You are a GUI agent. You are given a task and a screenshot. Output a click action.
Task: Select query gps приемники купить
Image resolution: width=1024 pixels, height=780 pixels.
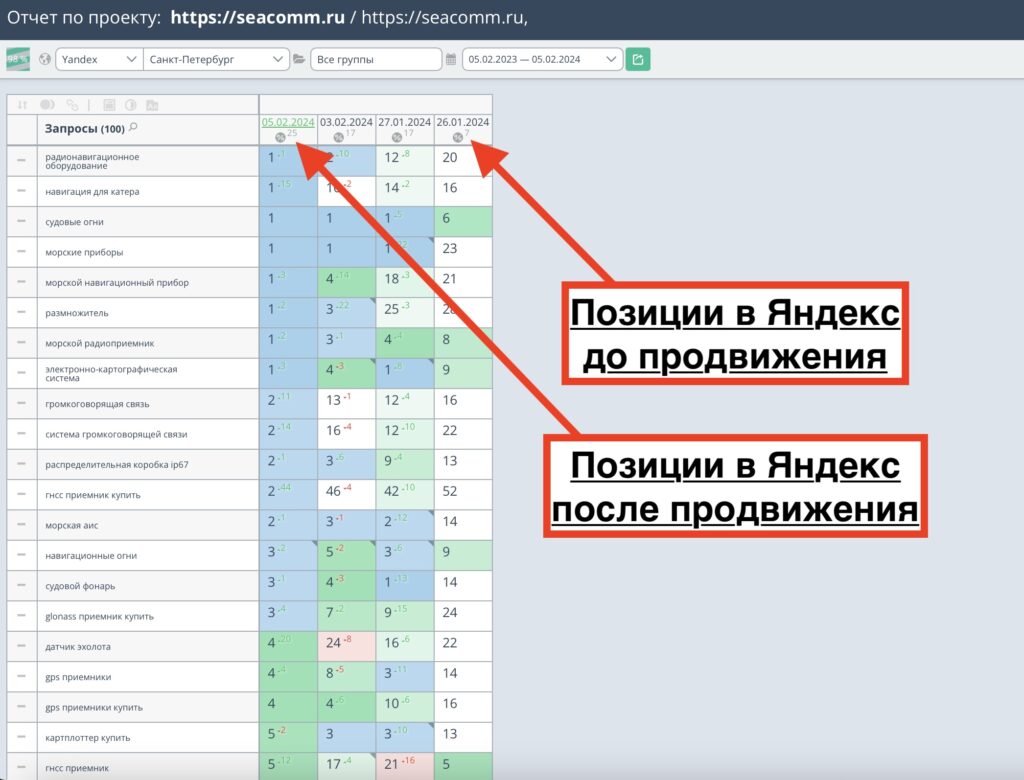tap(94, 707)
